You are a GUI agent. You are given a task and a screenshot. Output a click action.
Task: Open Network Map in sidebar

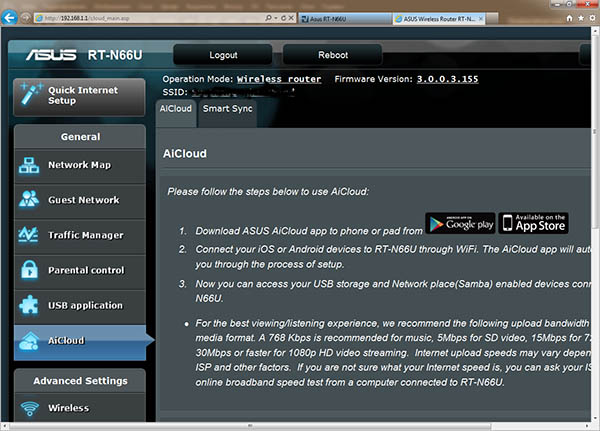click(80, 166)
